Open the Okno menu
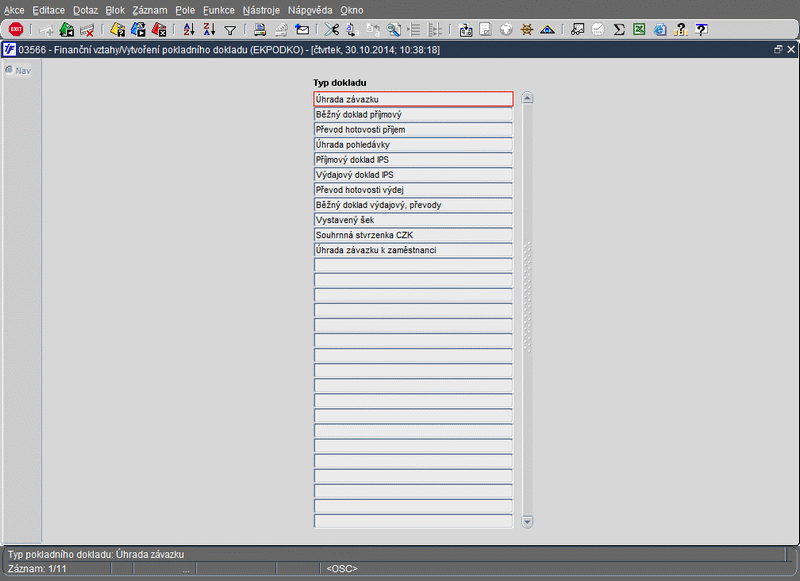Screen dimensions: 800x581 point(352,10)
